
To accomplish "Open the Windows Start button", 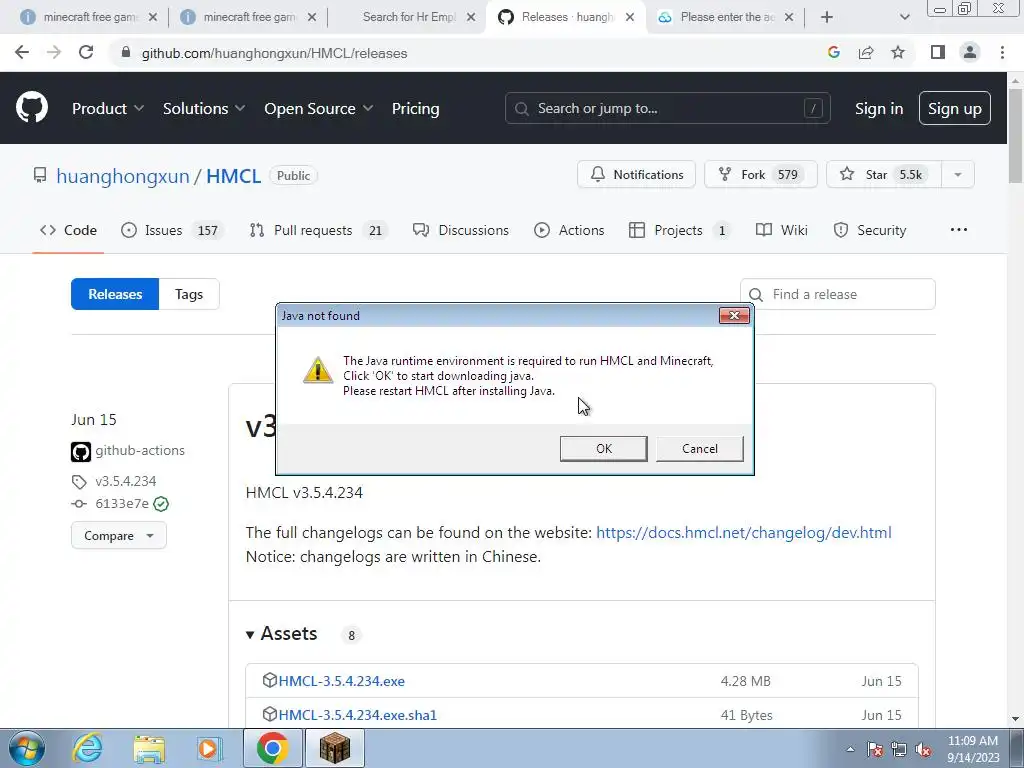I will tap(27, 748).
